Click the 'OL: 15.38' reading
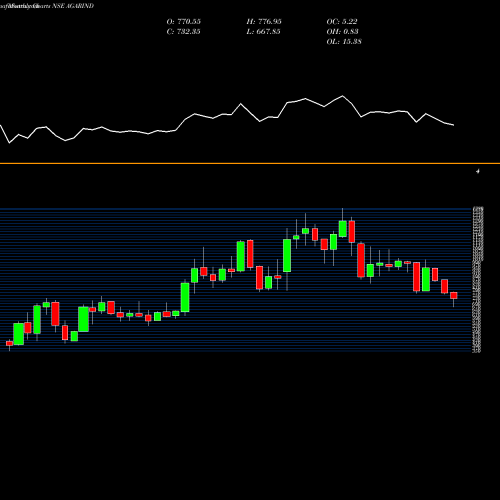The width and height of the screenshot is (500, 500). (344, 42)
